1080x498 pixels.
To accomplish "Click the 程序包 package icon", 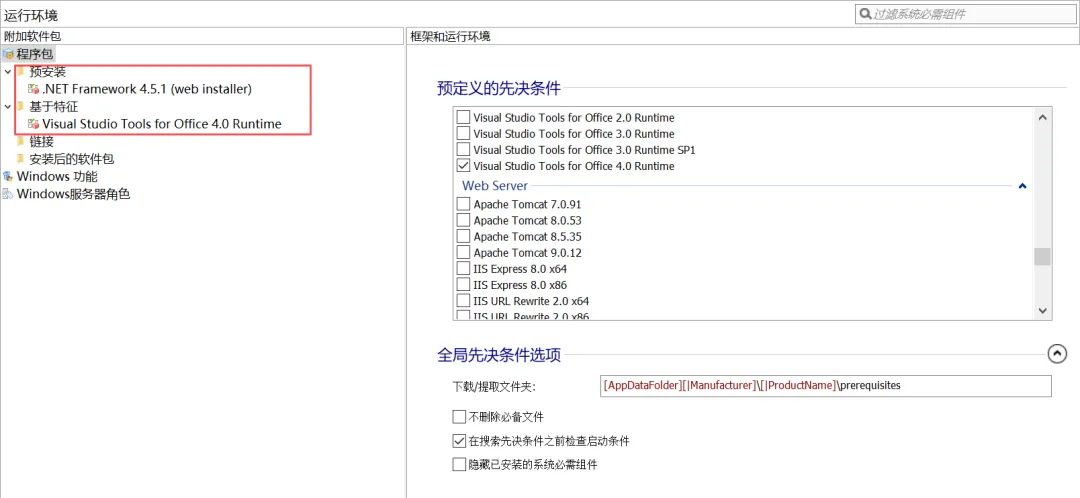I will point(8,54).
